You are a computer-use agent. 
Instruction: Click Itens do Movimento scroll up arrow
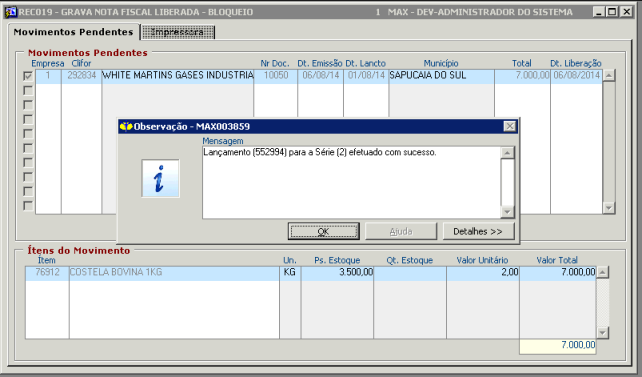(x=602, y=272)
